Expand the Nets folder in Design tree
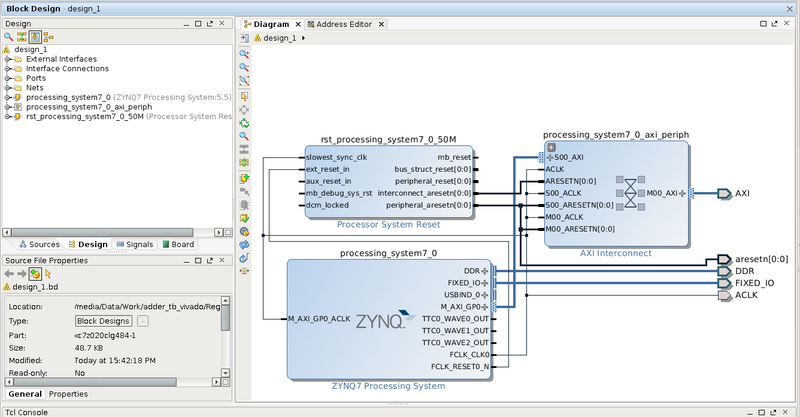 tap(8, 87)
